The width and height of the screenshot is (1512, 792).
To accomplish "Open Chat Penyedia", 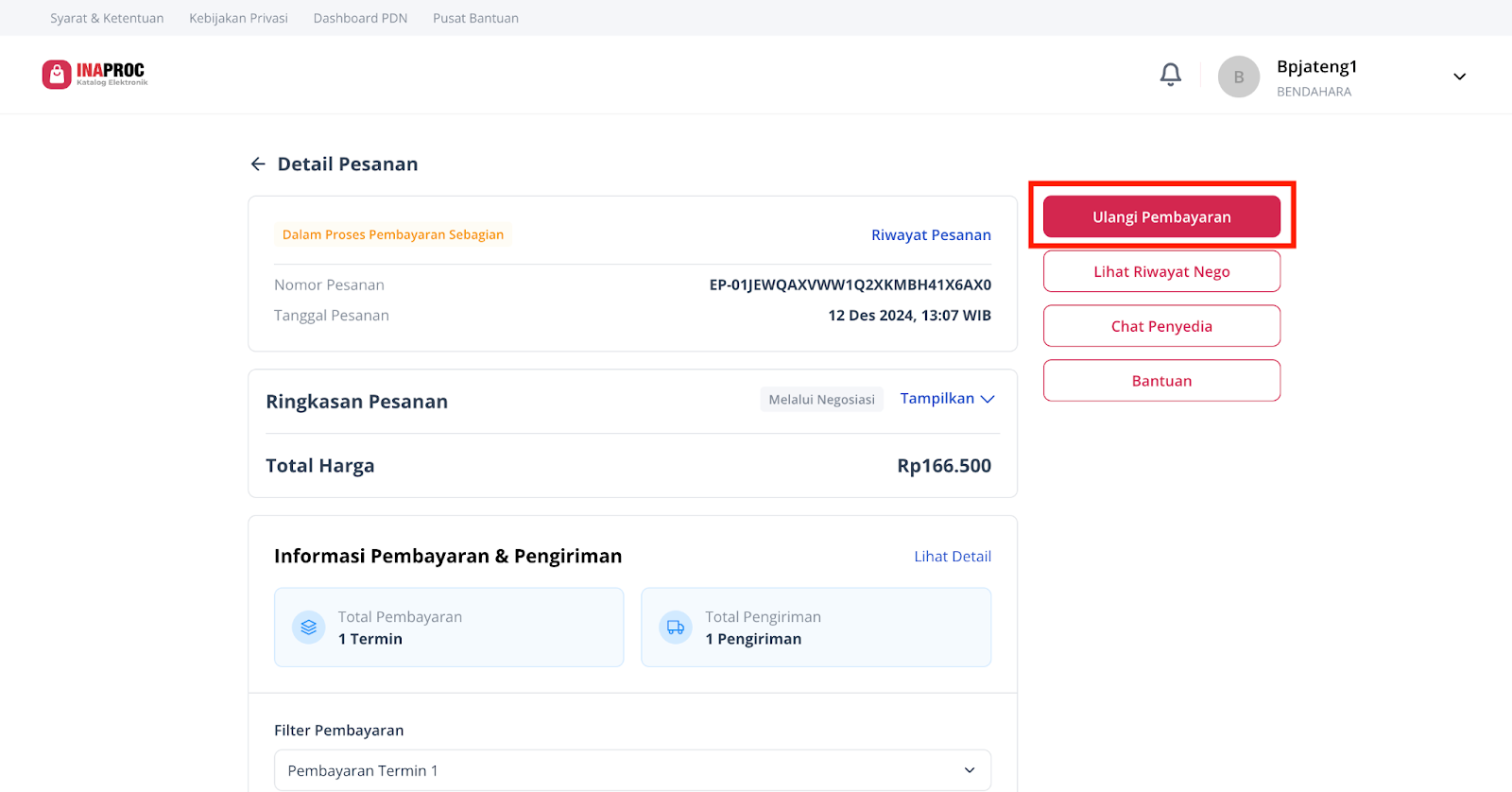I will point(1161,326).
